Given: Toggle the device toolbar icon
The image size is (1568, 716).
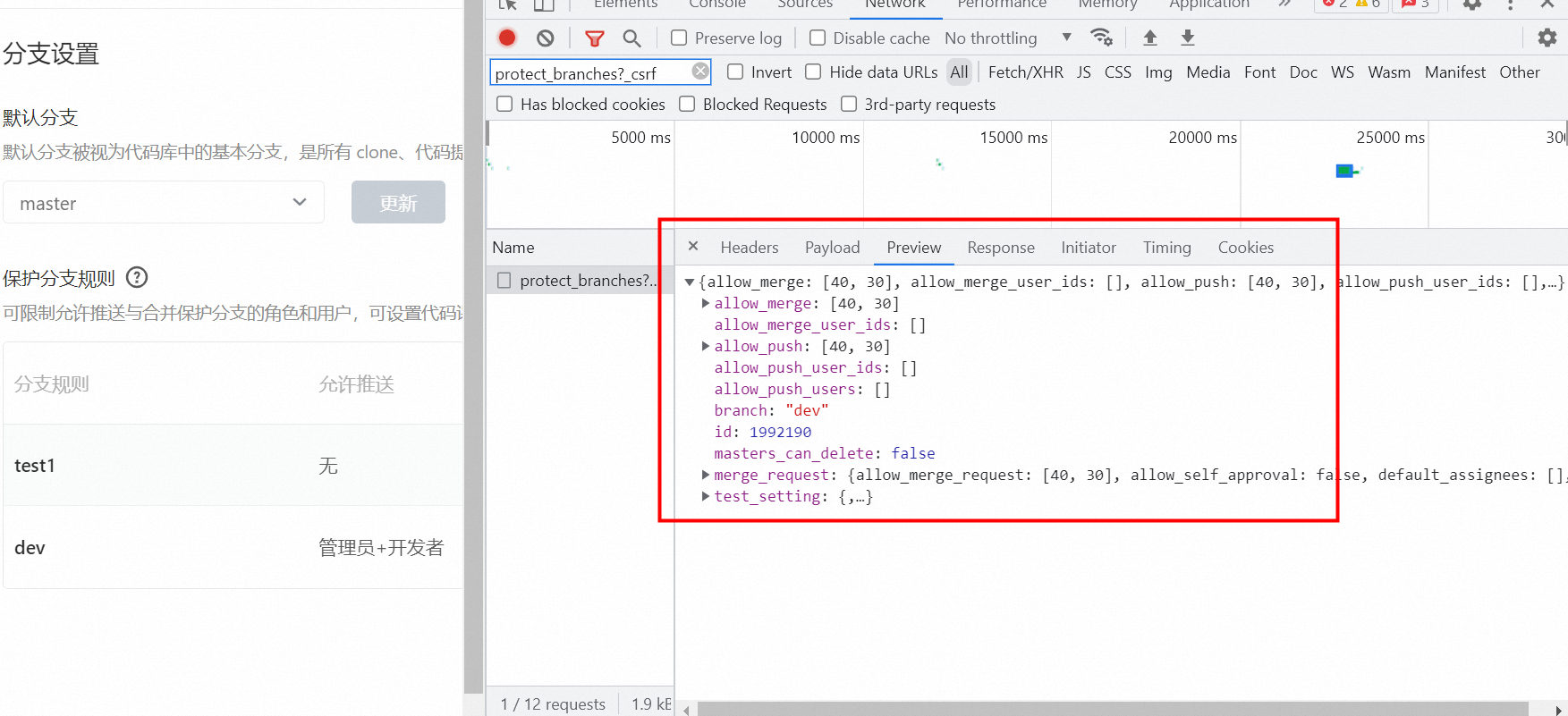Looking at the screenshot, I should 544,4.
